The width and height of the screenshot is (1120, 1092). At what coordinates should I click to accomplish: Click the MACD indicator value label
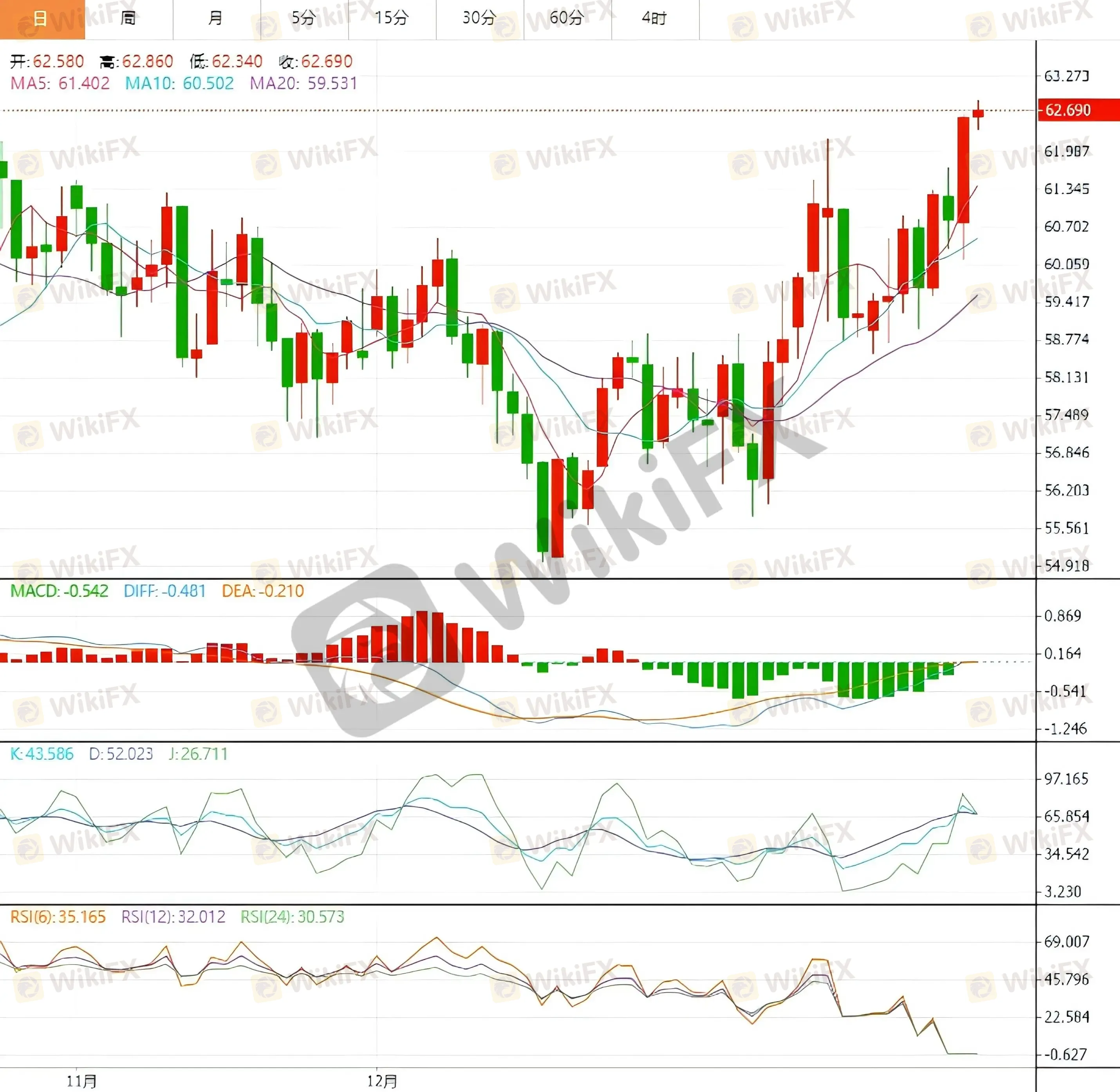(x=59, y=591)
